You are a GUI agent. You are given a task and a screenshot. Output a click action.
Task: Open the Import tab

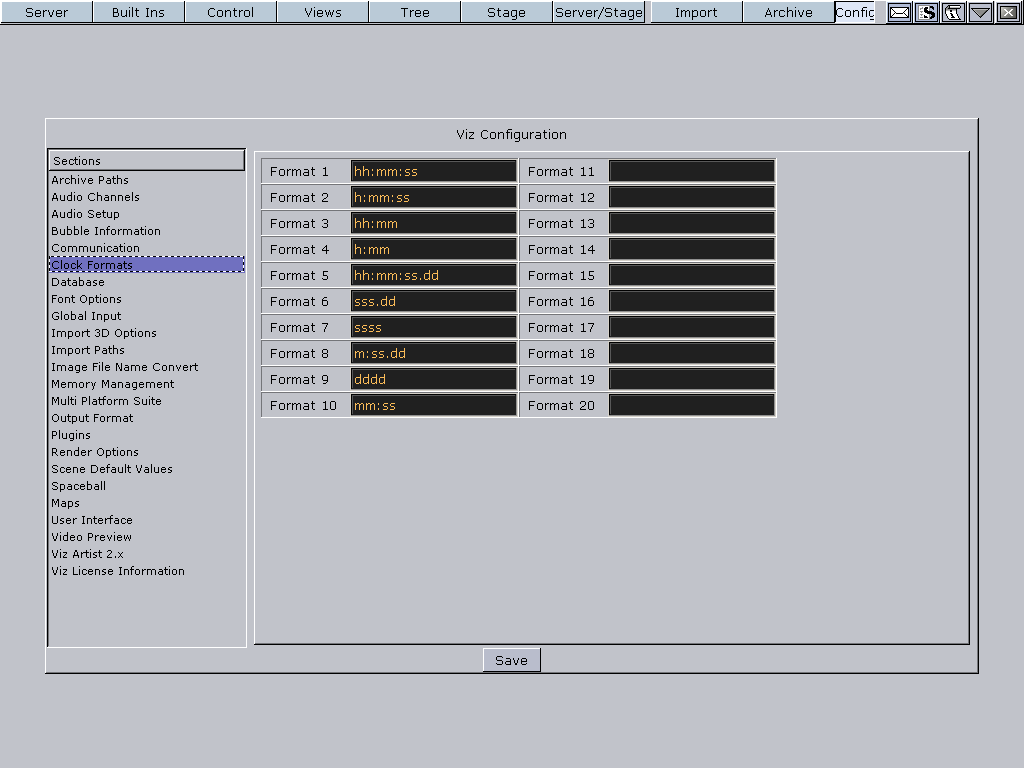pos(696,12)
